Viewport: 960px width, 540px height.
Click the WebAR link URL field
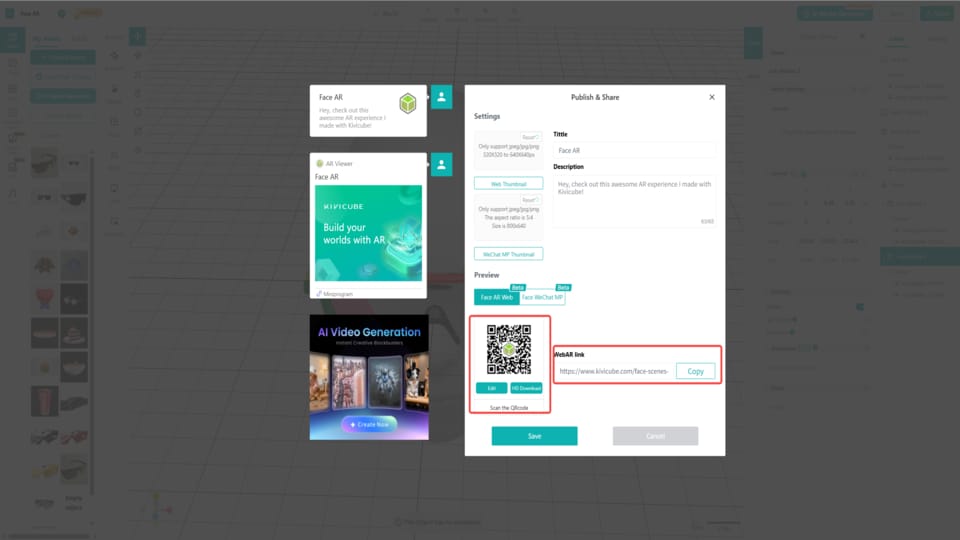[614, 371]
